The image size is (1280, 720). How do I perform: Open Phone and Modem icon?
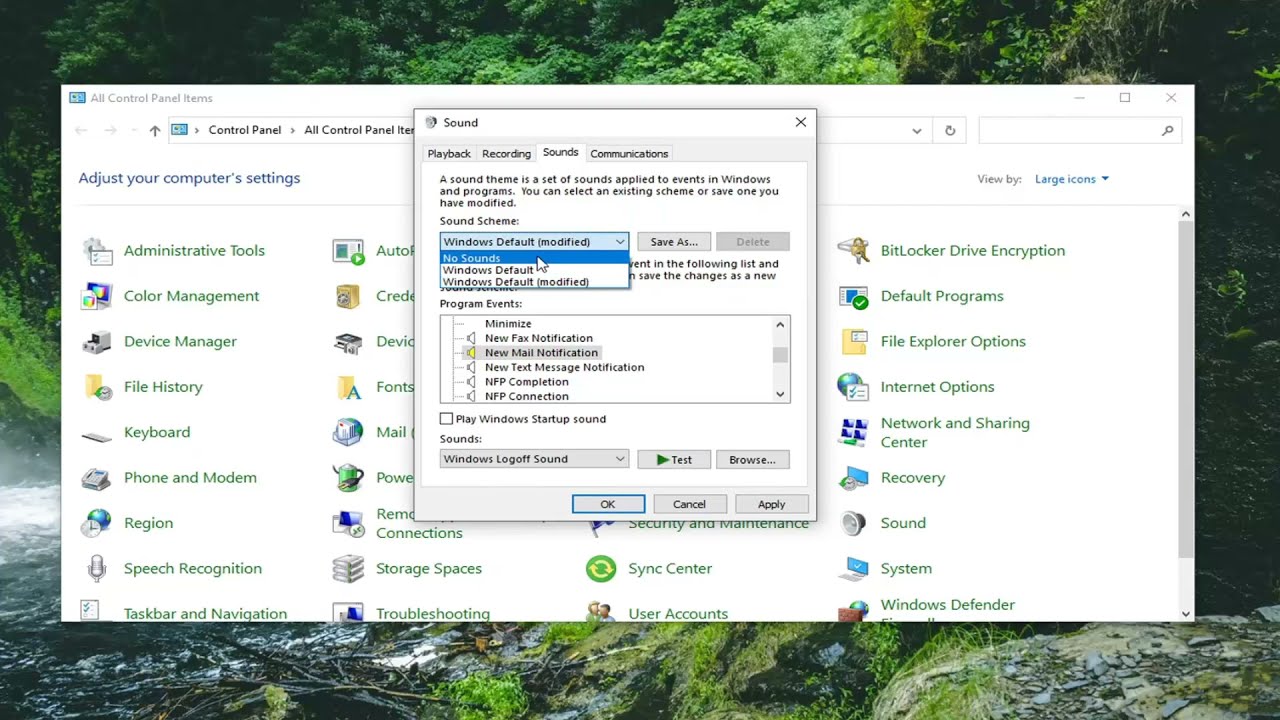pos(97,478)
